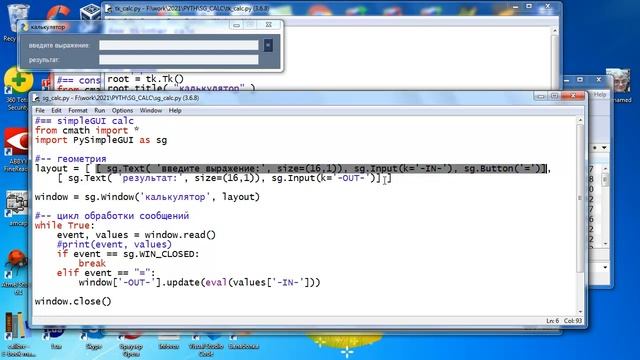Open the Skype desktop icon
This screenshot has width=640, height=360.
[x=93, y=337]
